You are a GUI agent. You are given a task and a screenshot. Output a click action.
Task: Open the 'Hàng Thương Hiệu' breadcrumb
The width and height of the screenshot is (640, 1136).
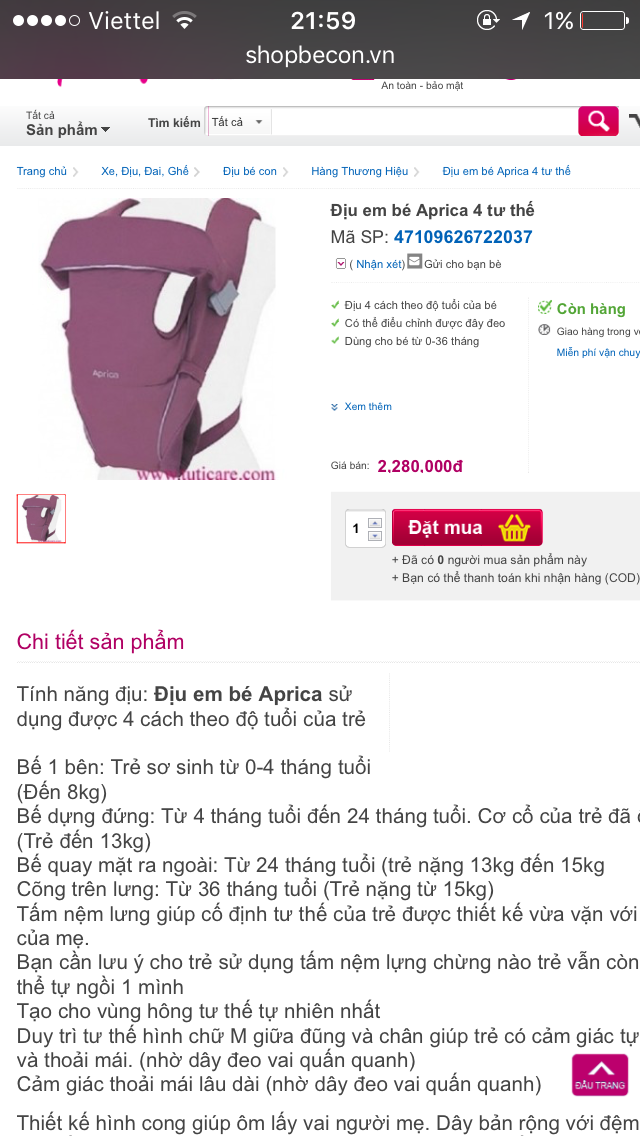(359, 171)
